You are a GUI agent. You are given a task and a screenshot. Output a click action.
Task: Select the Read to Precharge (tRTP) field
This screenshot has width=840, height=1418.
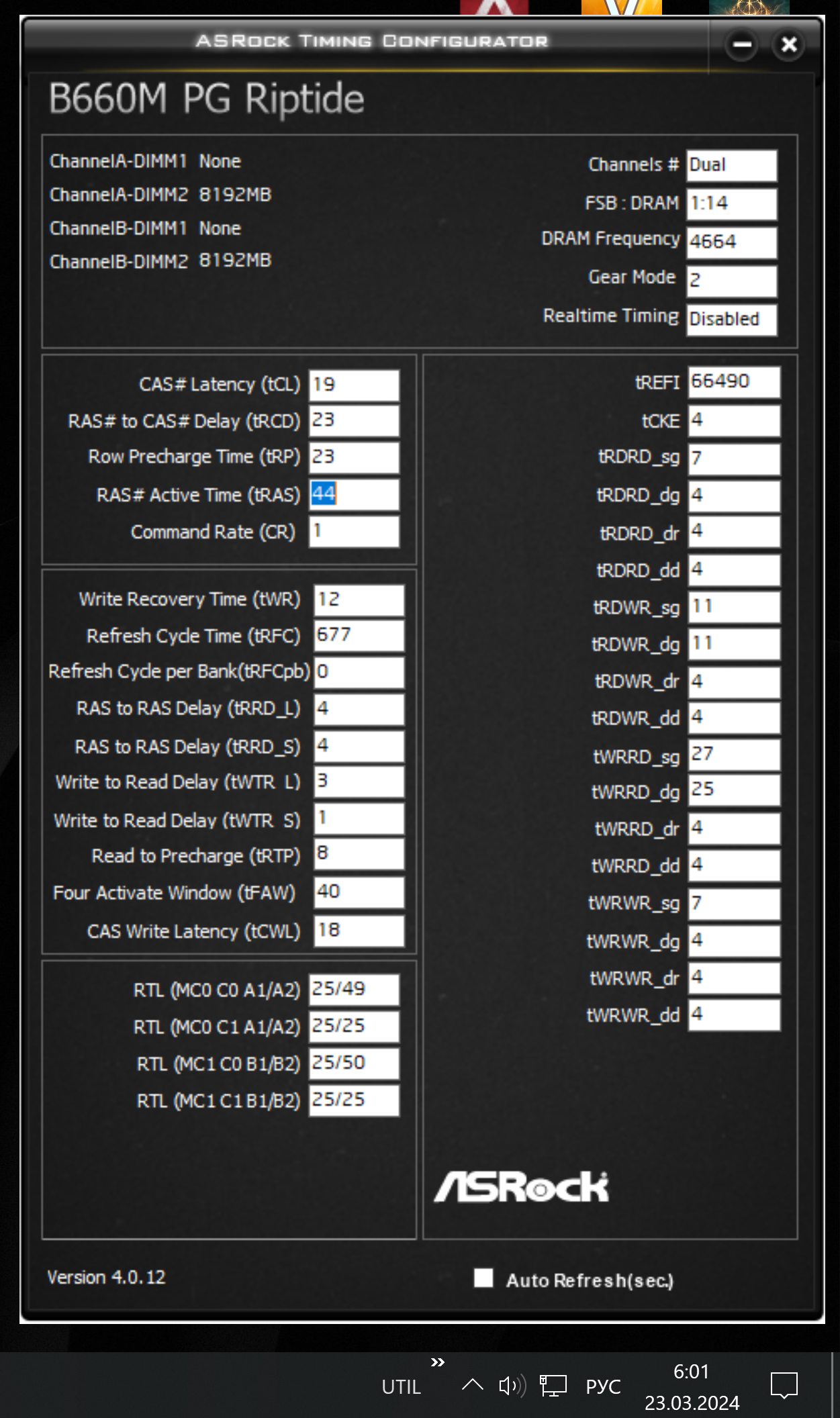tap(359, 854)
